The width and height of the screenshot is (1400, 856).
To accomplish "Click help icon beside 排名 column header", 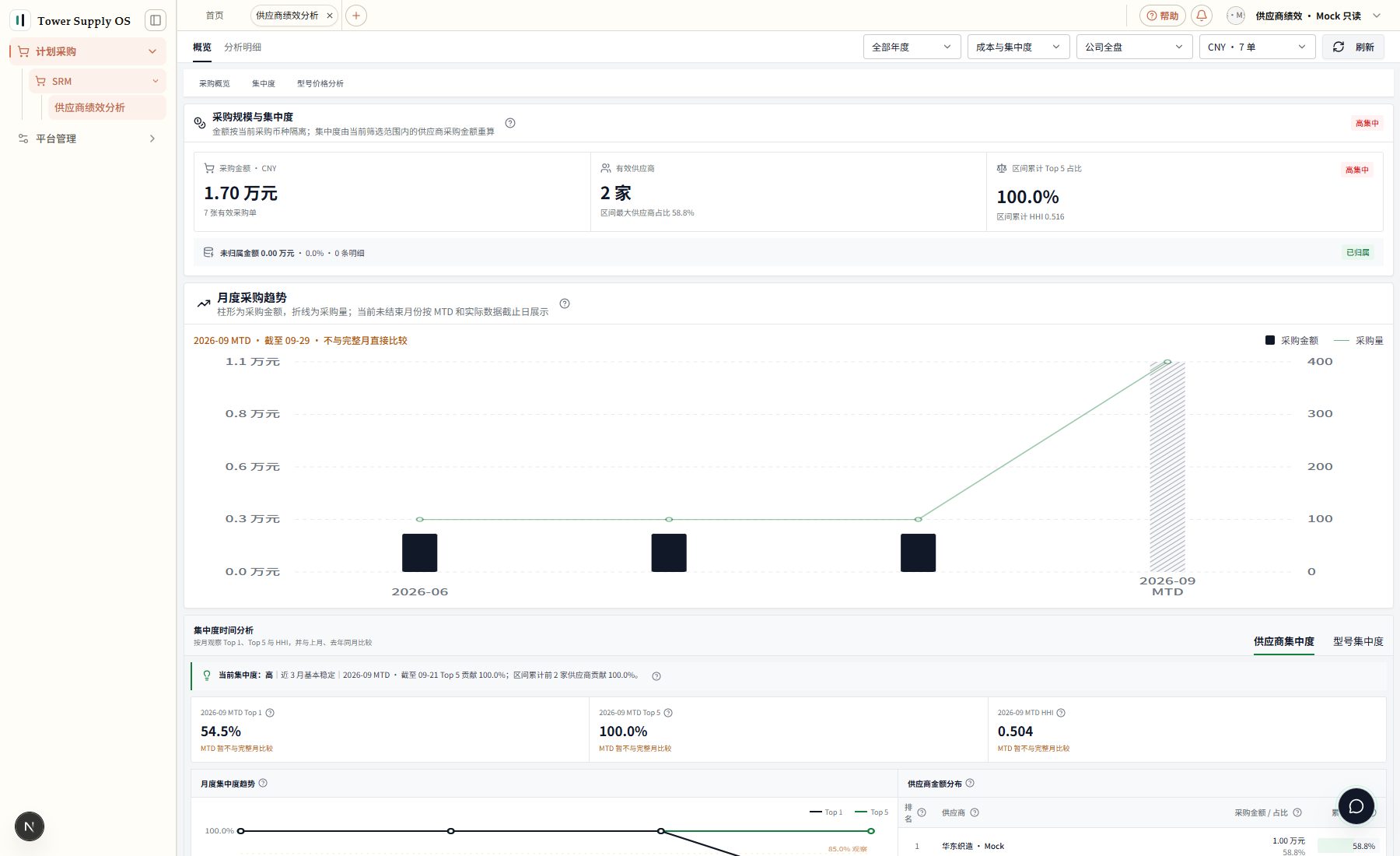I will click(922, 812).
